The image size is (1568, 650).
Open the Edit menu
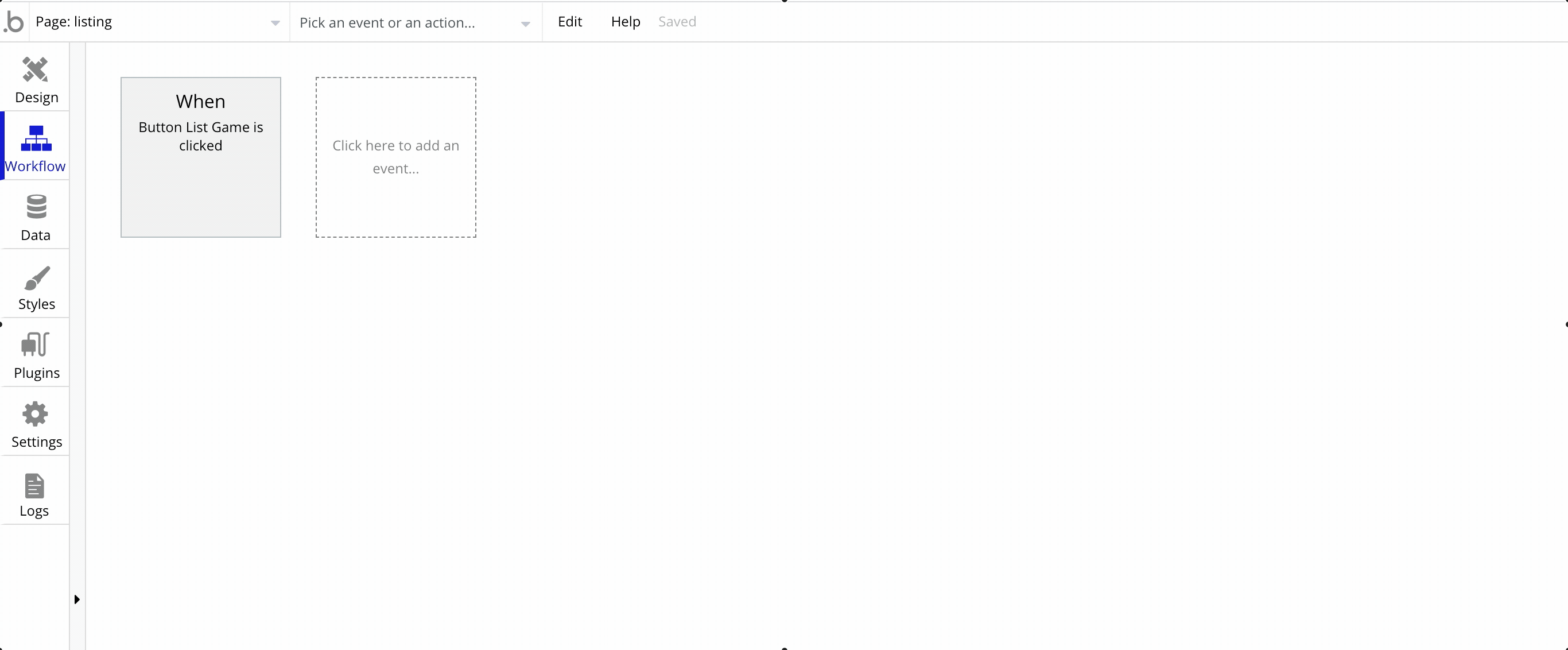tap(569, 22)
